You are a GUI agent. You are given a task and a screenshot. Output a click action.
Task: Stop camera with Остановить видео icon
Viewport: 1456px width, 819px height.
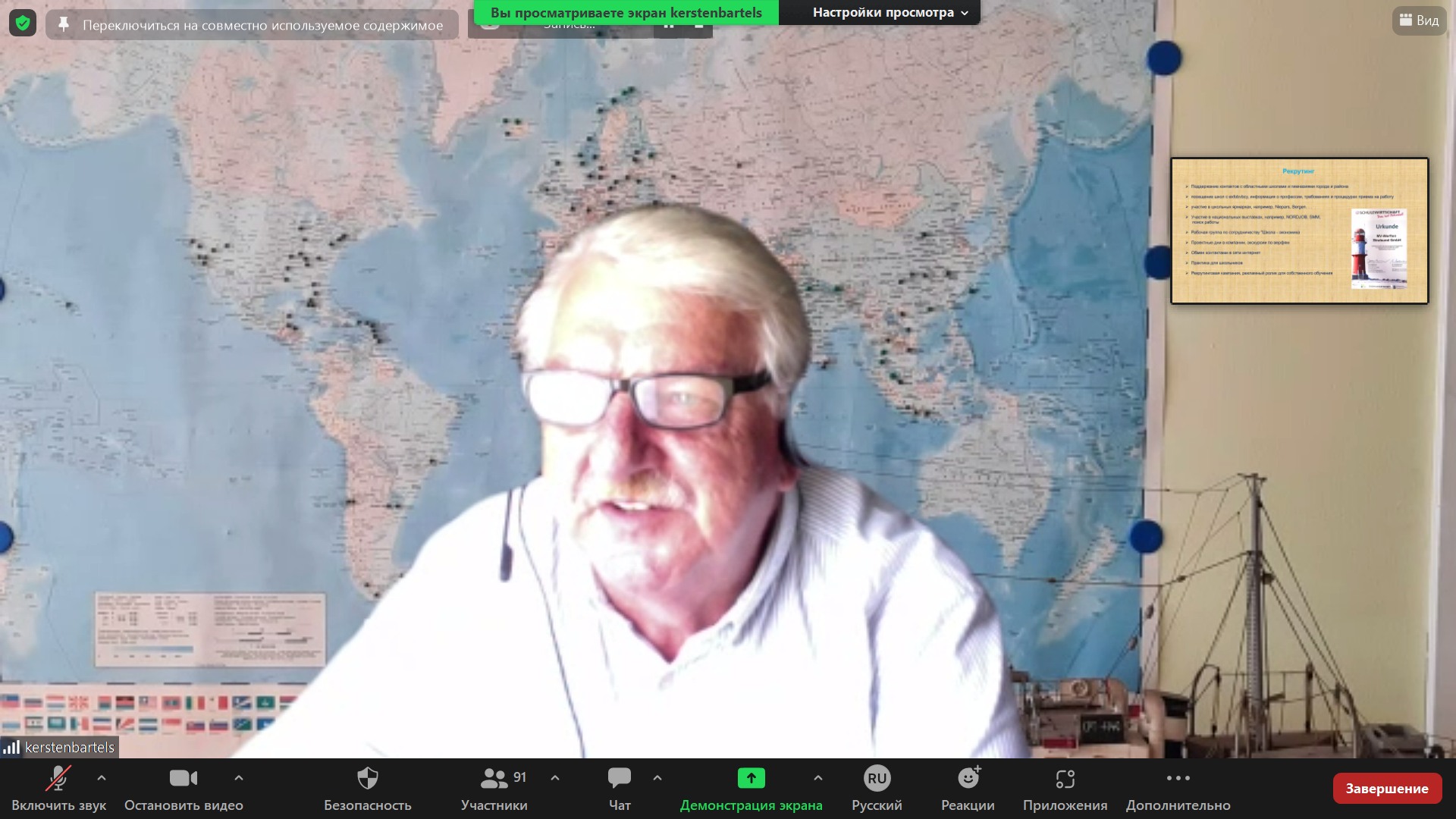click(x=184, y=779)
